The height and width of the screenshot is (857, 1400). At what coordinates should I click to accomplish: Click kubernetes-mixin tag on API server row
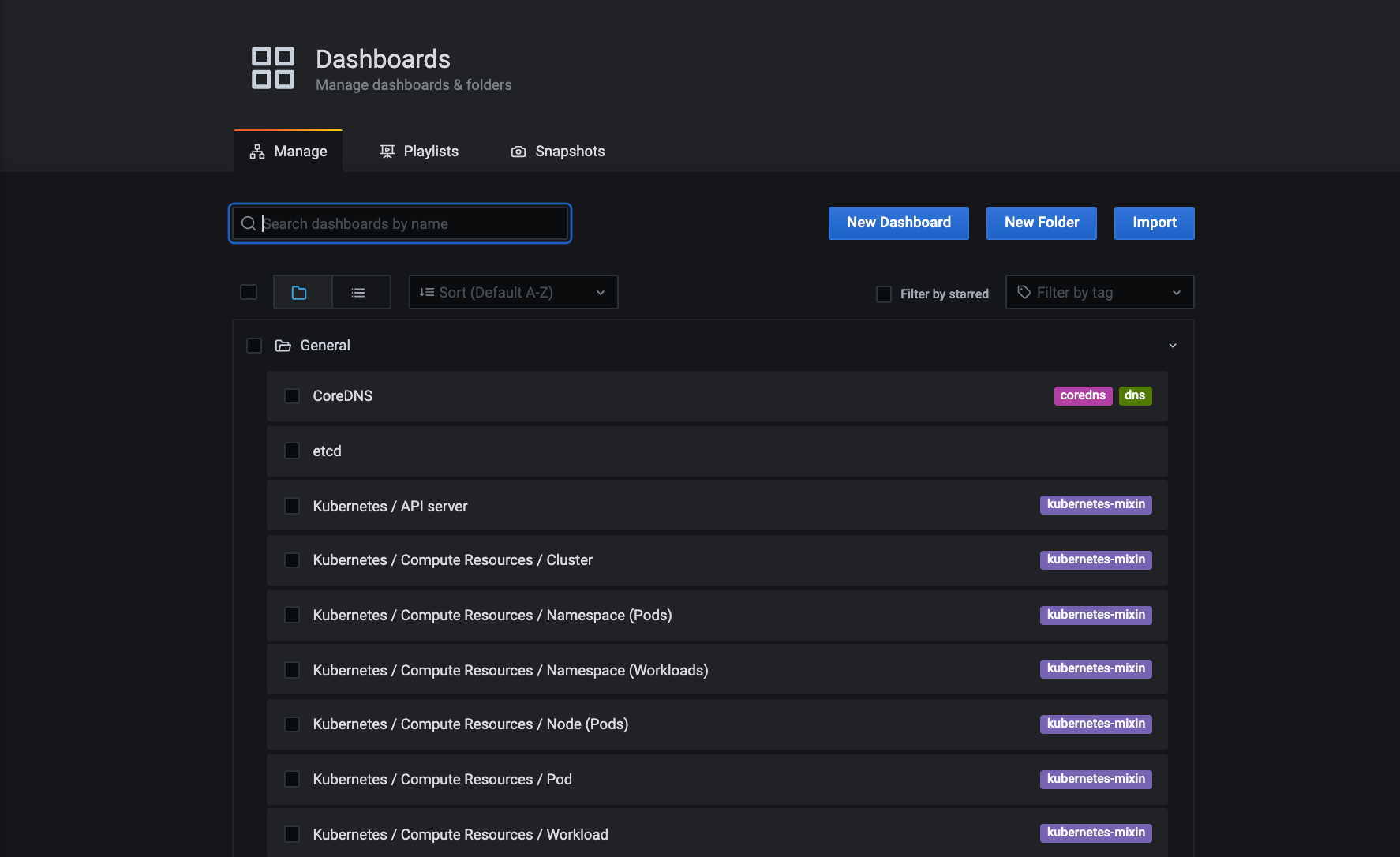coord(1096,505)
